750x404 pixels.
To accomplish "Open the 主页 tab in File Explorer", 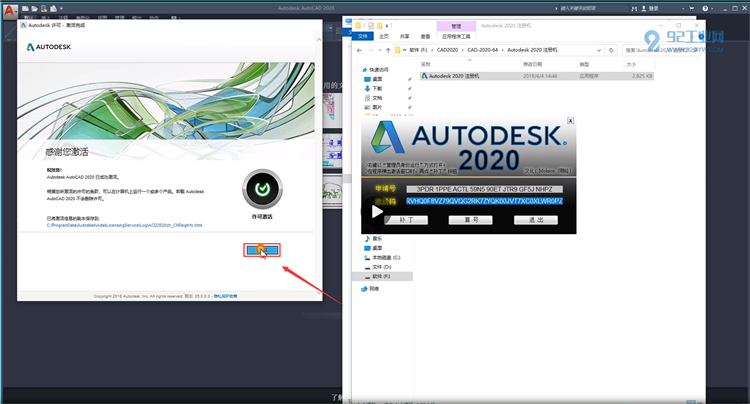I will point(384,36).
